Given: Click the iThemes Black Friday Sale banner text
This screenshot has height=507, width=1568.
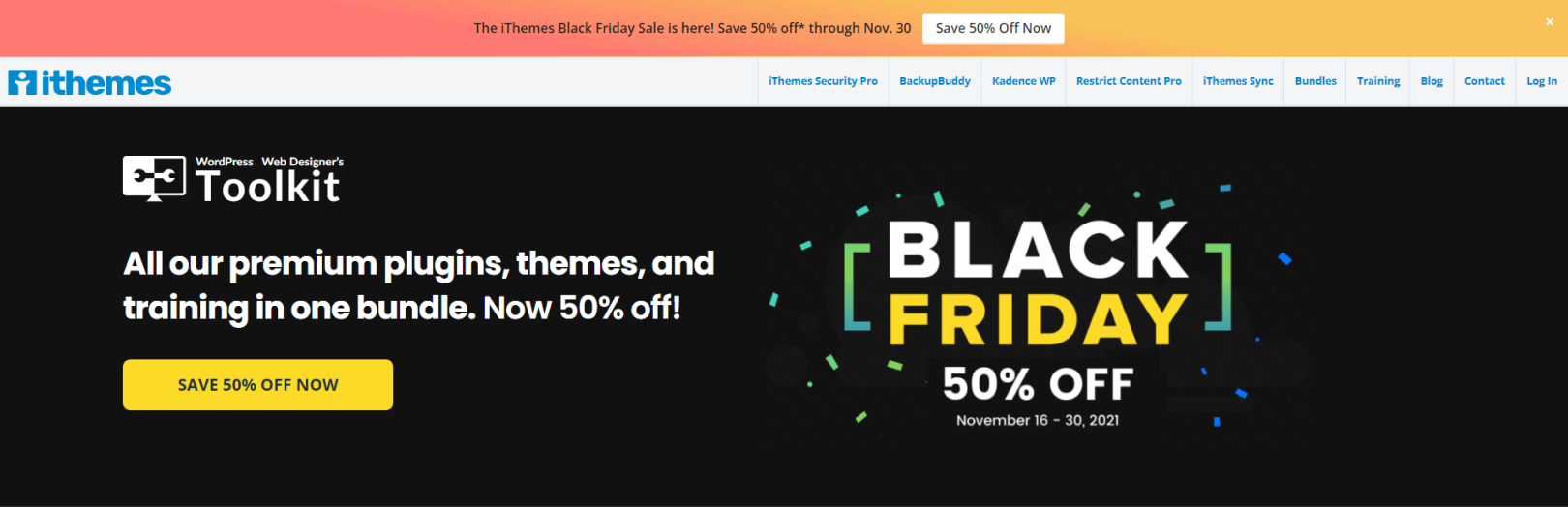Looking at the screenshot, I should tap(692, 28).
